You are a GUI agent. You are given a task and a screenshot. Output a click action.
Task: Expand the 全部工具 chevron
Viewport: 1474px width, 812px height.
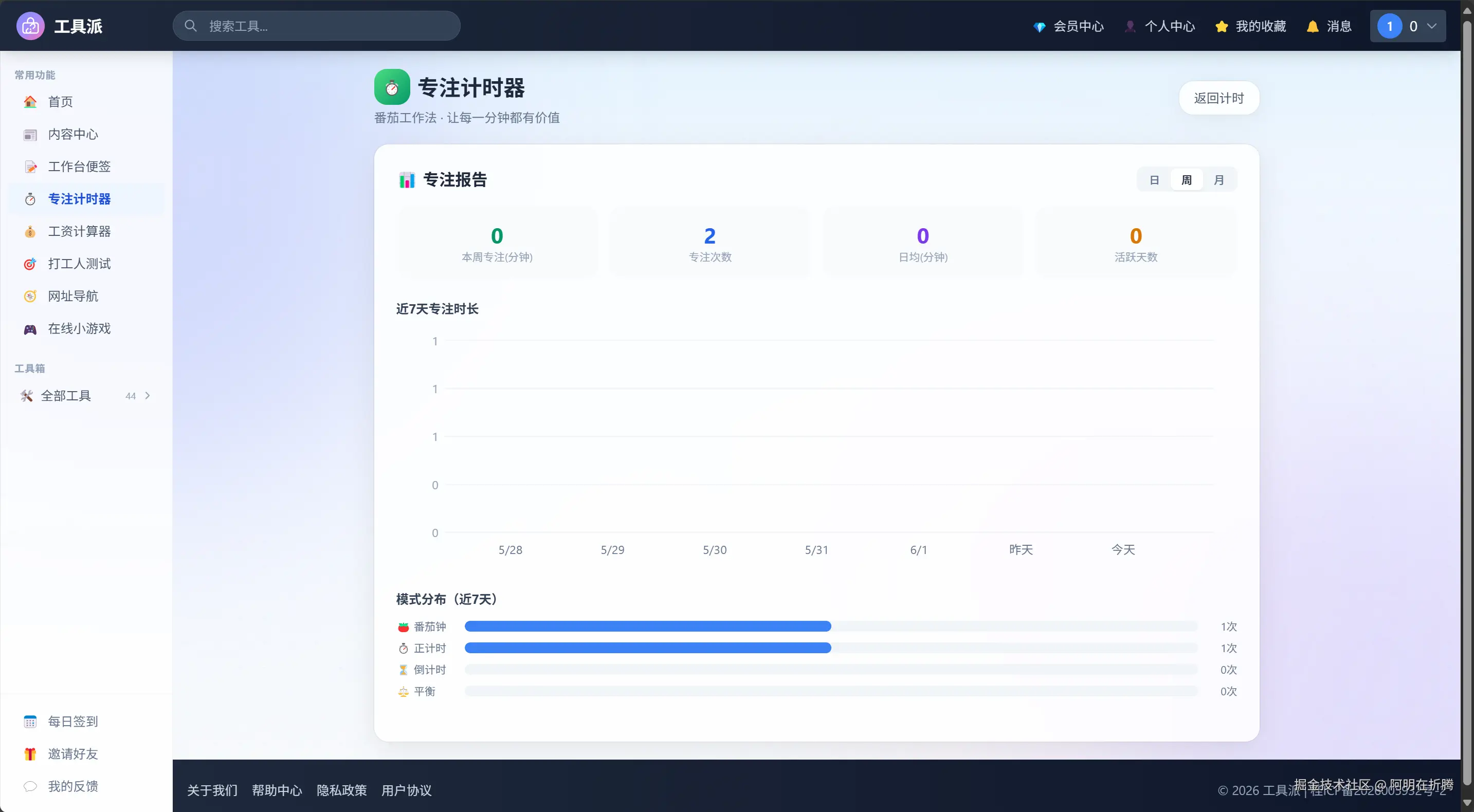click(x=148, y=396)
